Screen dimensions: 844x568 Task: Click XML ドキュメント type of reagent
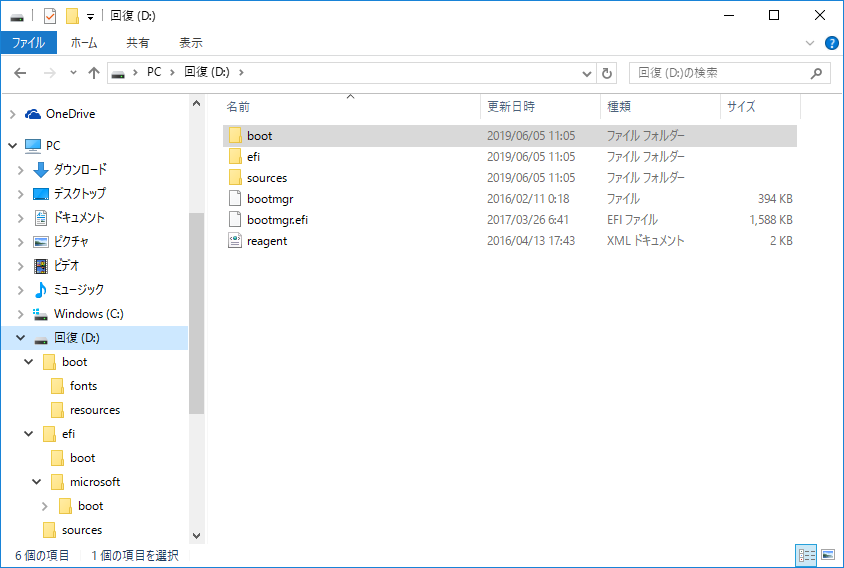[x=645, y=241]
